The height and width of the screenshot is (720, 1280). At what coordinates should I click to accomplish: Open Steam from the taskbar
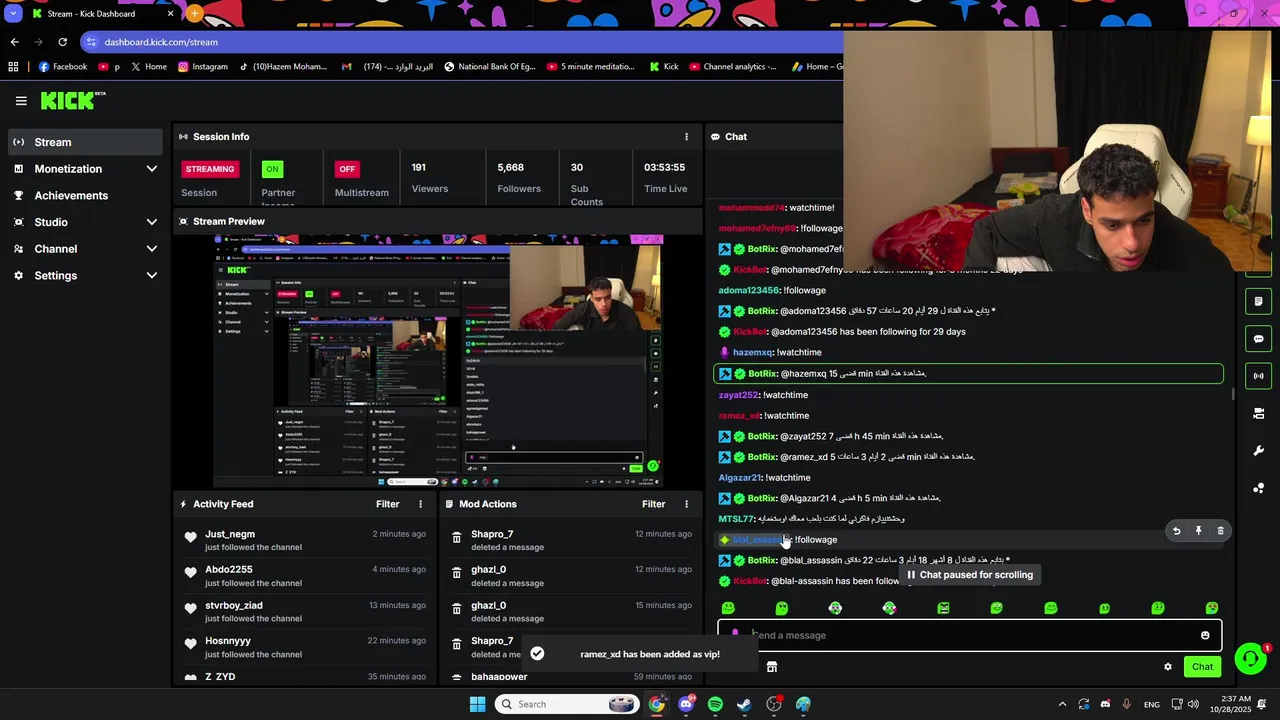(744, 704)
